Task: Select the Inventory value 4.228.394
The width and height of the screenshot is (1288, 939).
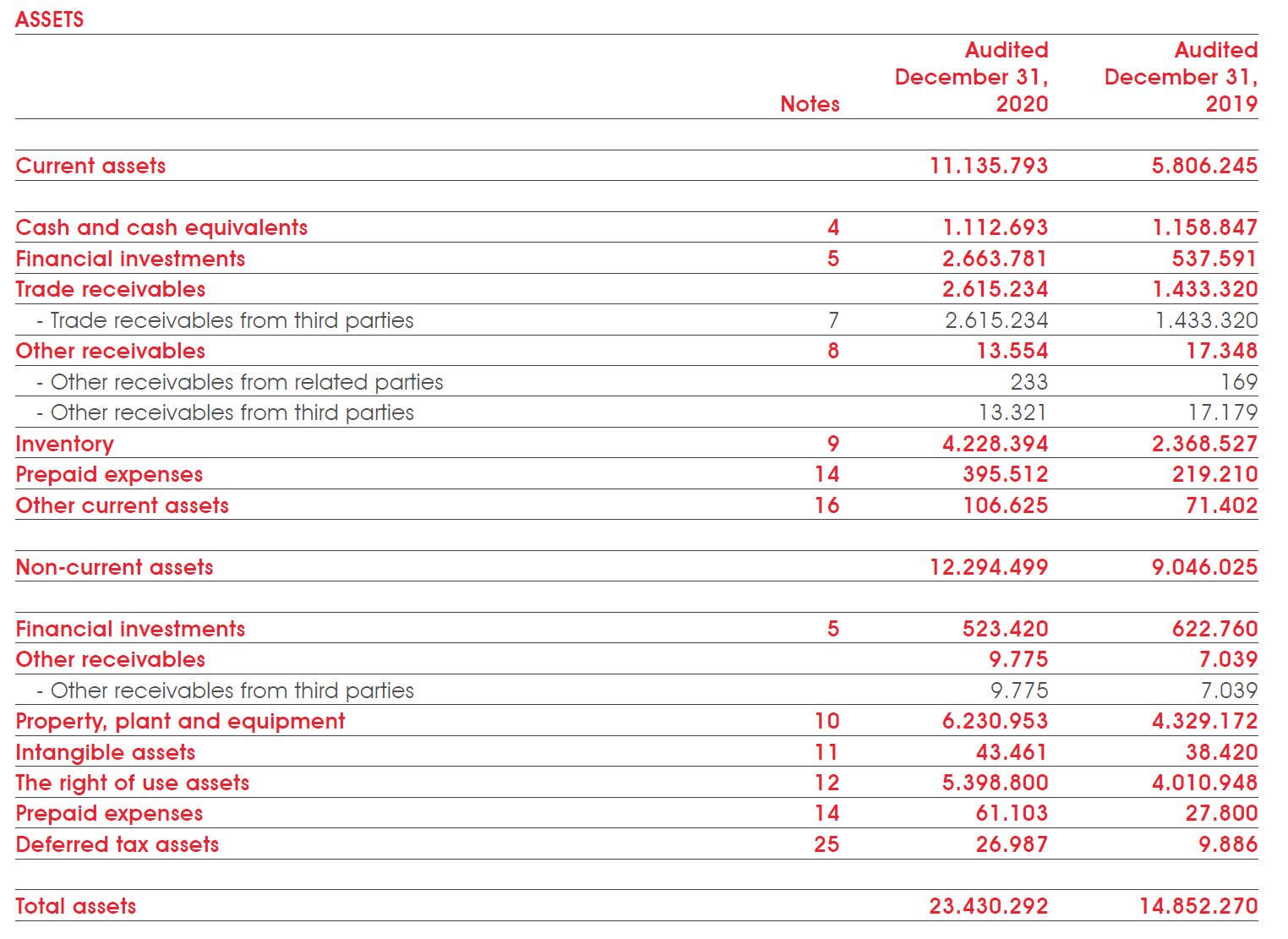Action: tap(997, 443)
